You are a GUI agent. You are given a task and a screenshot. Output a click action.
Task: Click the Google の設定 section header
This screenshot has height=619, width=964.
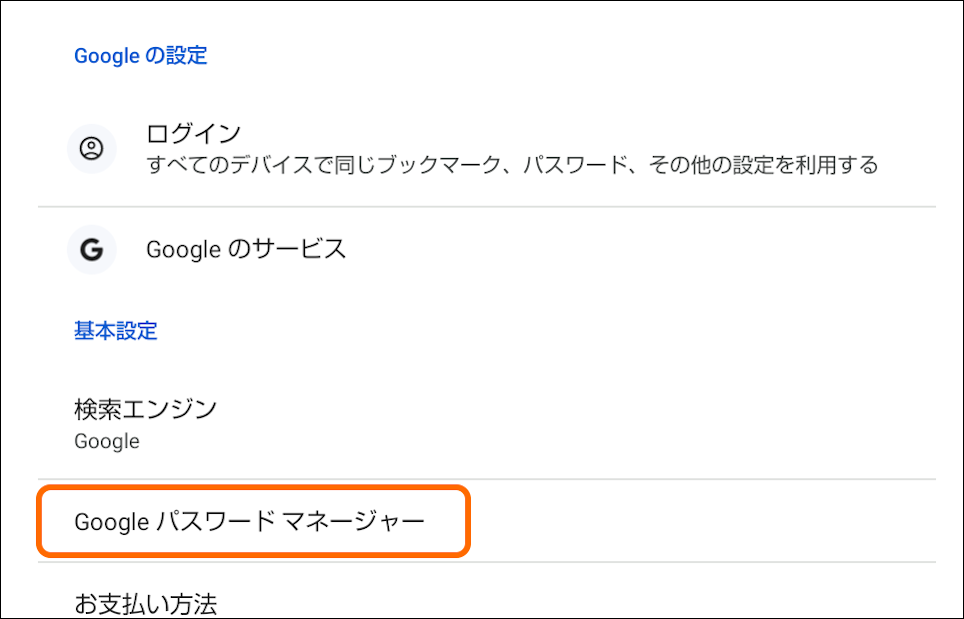pos(140,55)
